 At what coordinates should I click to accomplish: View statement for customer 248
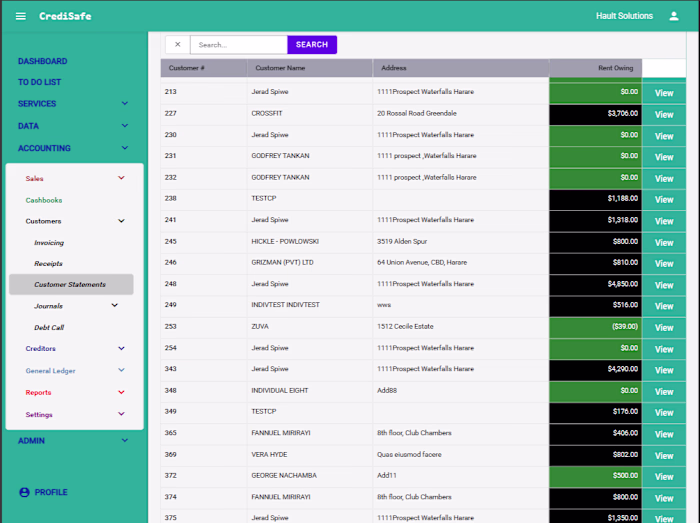664,285
